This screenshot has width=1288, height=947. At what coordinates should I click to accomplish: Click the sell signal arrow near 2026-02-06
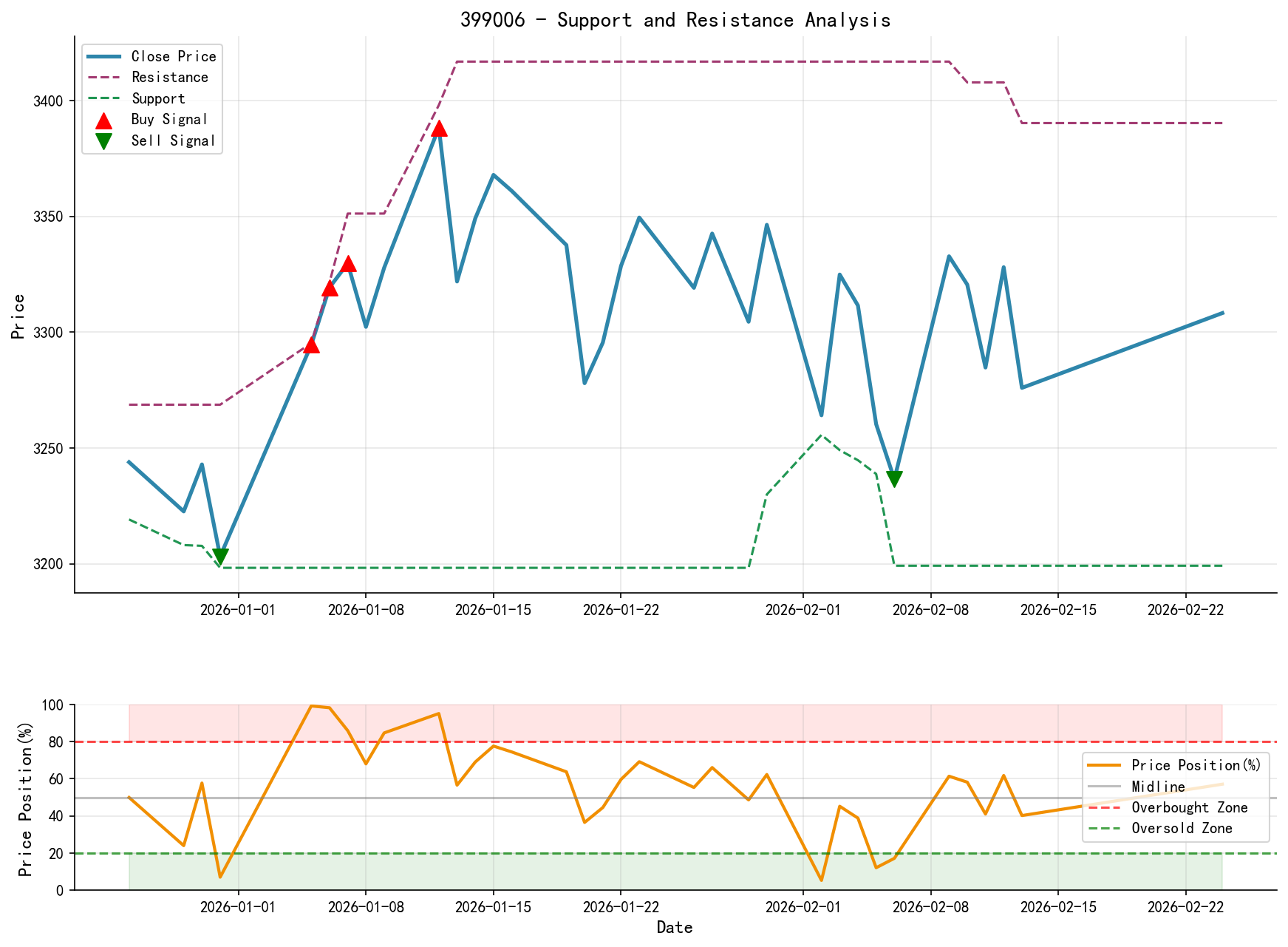896,477
